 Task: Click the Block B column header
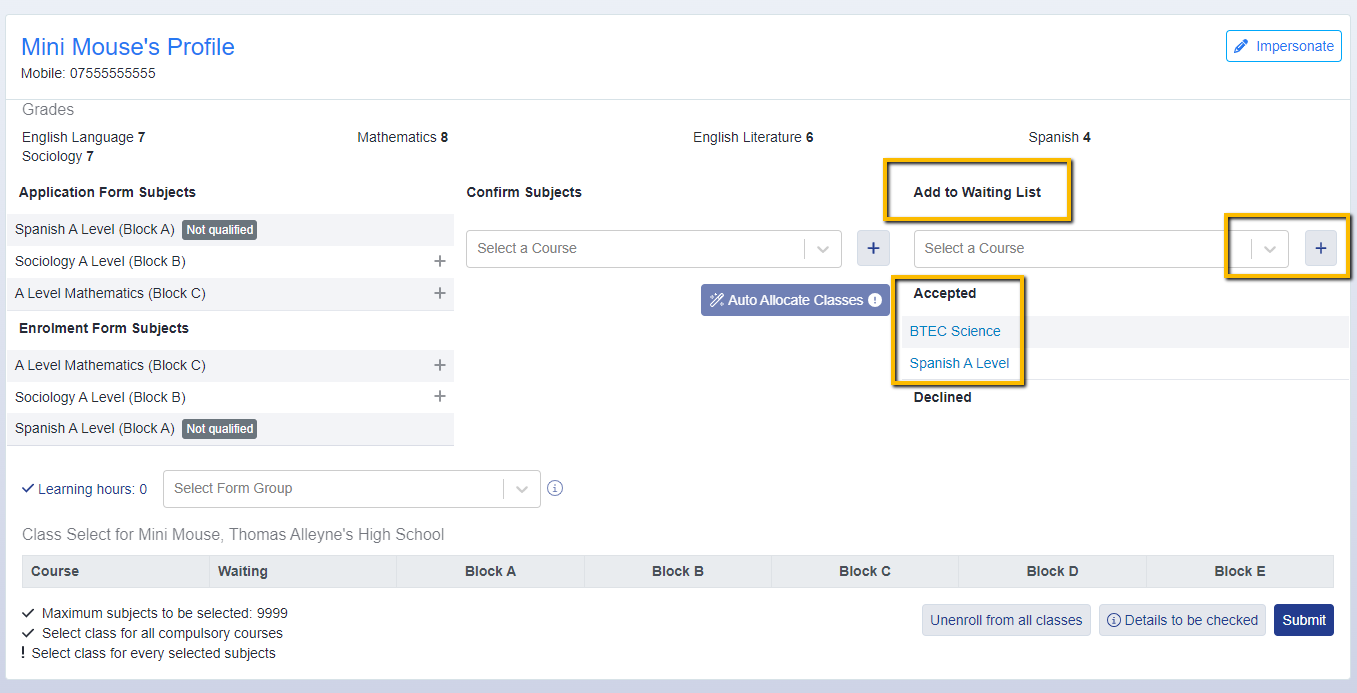point(678,571)
